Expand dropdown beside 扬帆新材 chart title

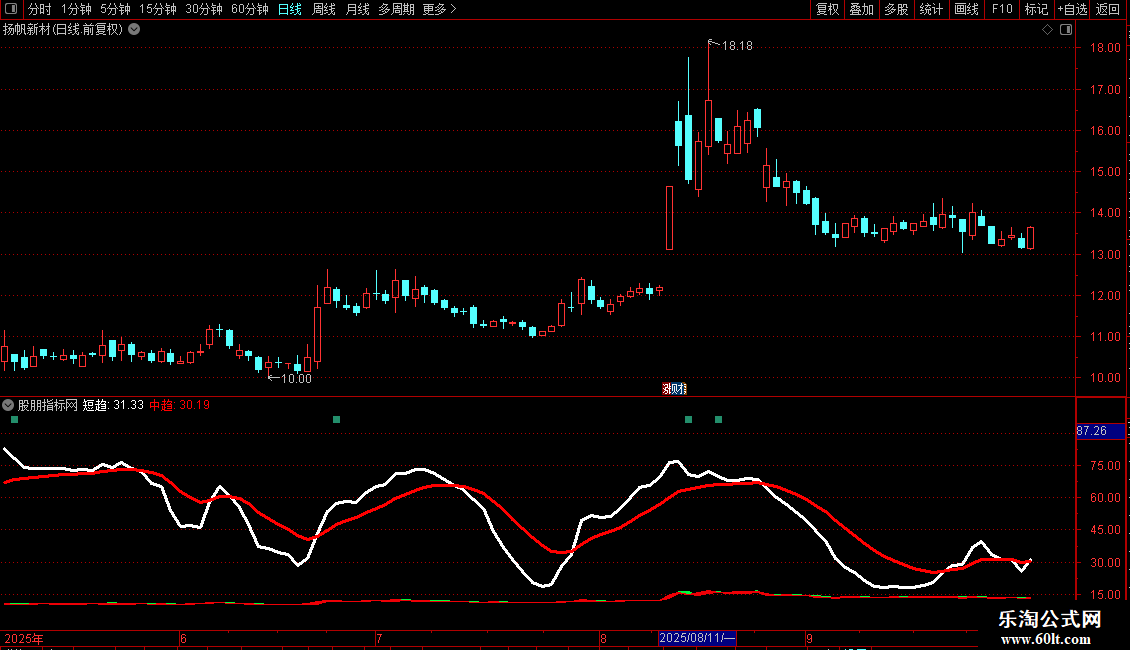click(x=134, y=30)
